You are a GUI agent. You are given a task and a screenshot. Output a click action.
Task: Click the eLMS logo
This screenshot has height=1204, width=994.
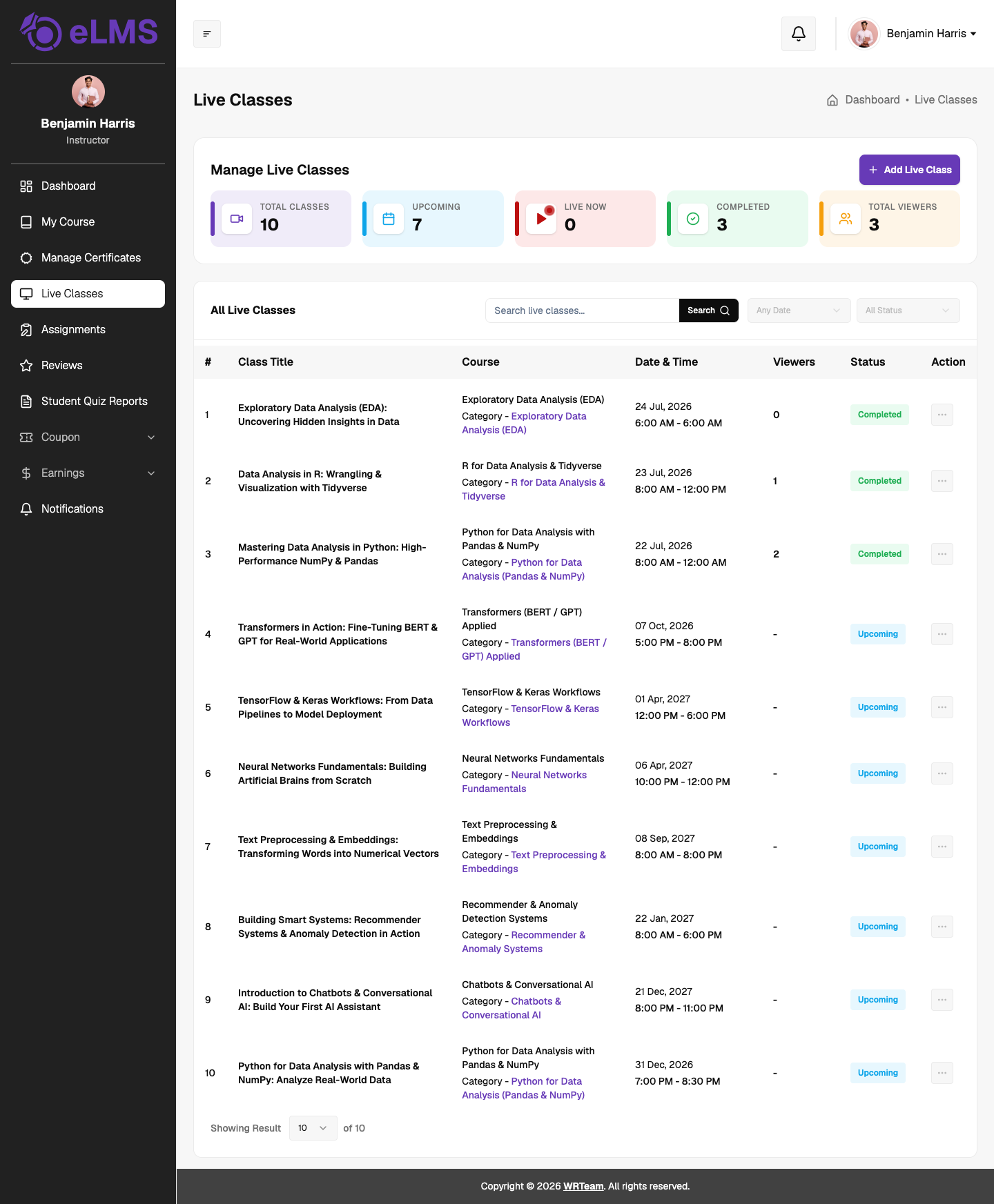click(x=88, y=32)
